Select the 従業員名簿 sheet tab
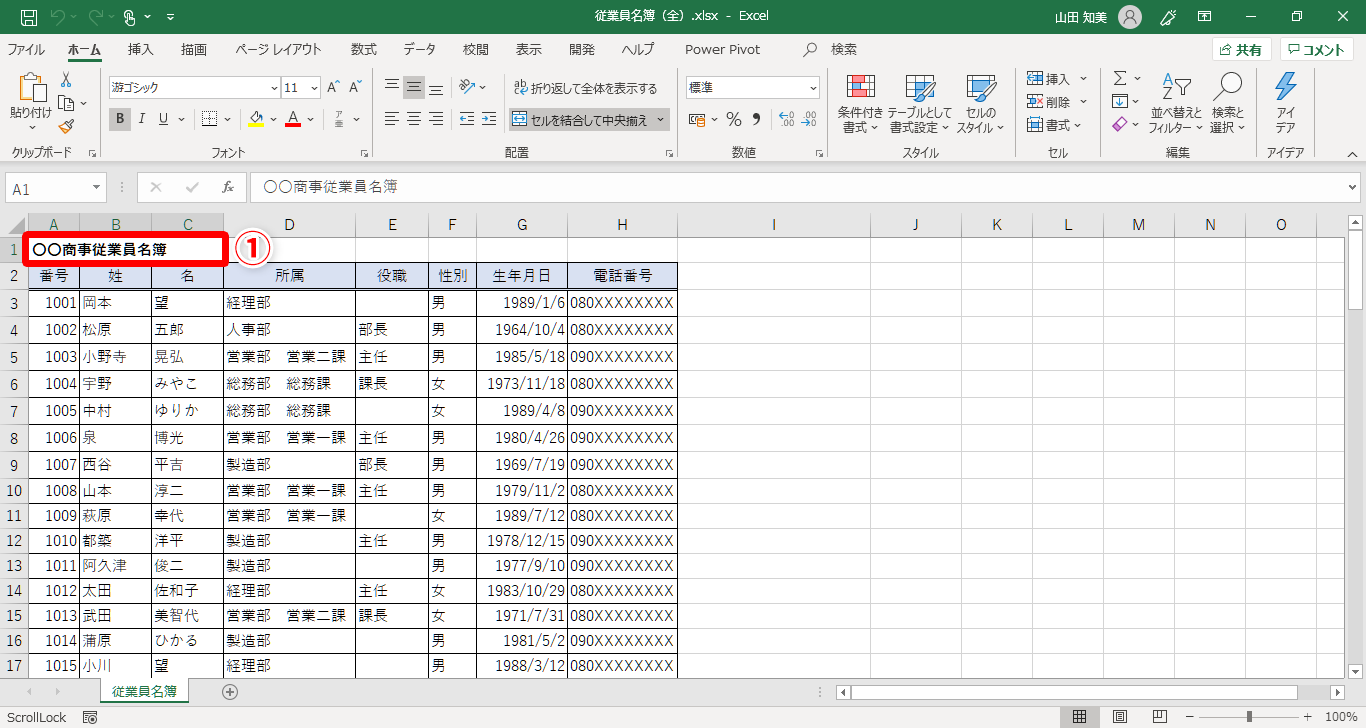Viewport: 1366px width, 728px height. point(145,691)
